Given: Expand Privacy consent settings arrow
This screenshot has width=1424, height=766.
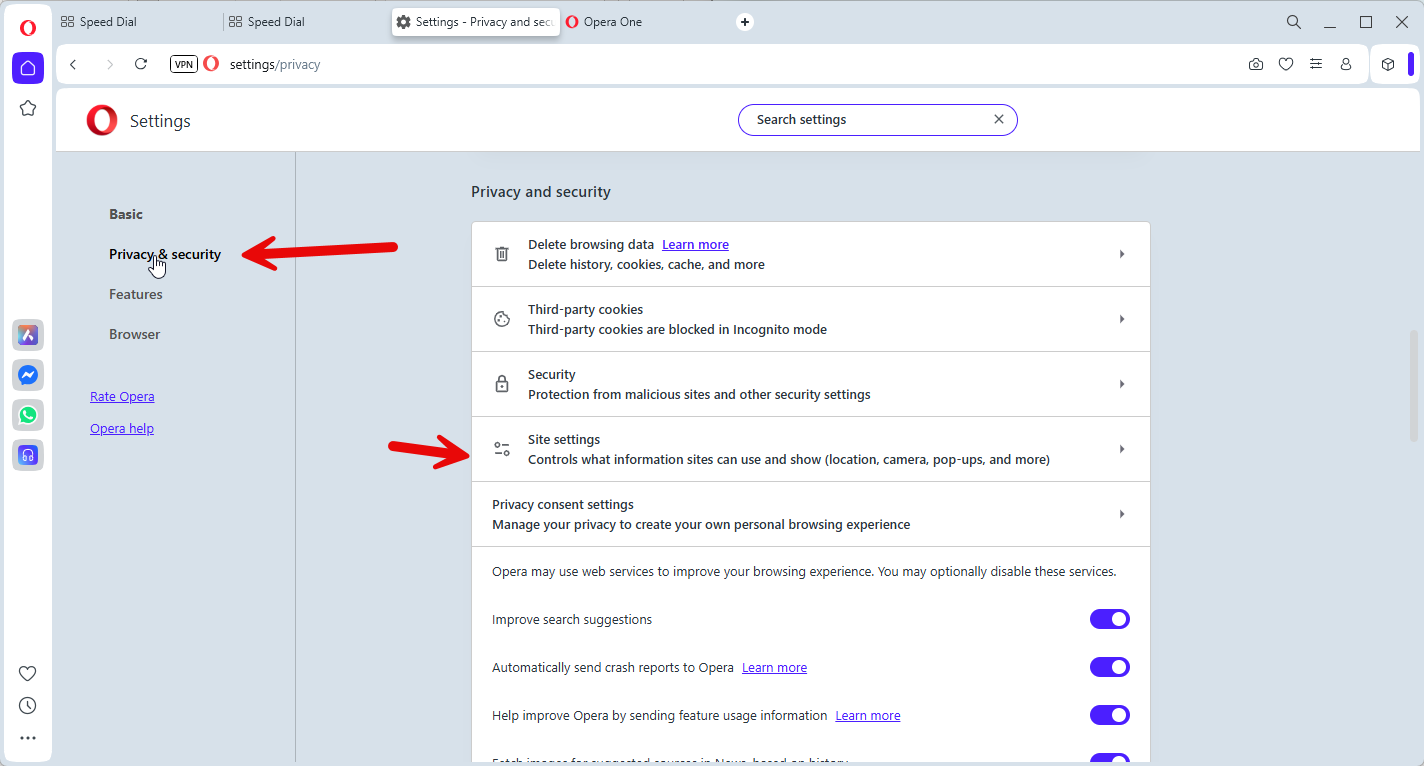Looking at the screenshot, I should coord(1122,514).
